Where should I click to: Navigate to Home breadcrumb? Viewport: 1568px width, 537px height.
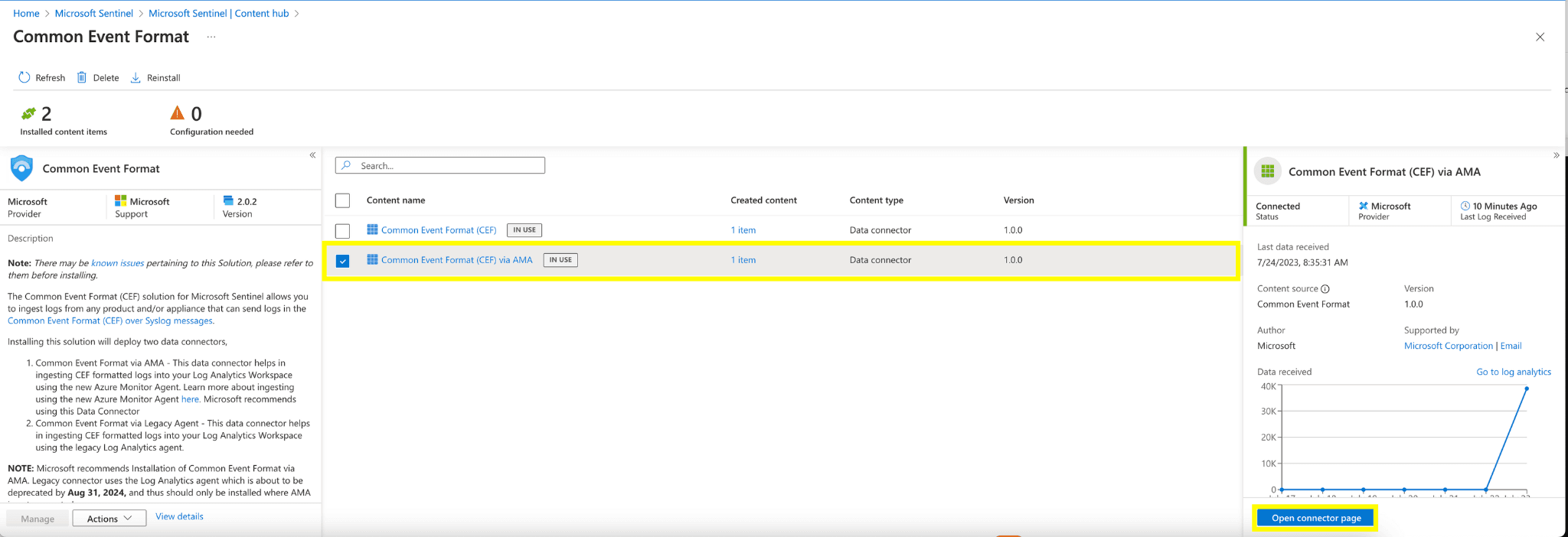tap(26, 13)
